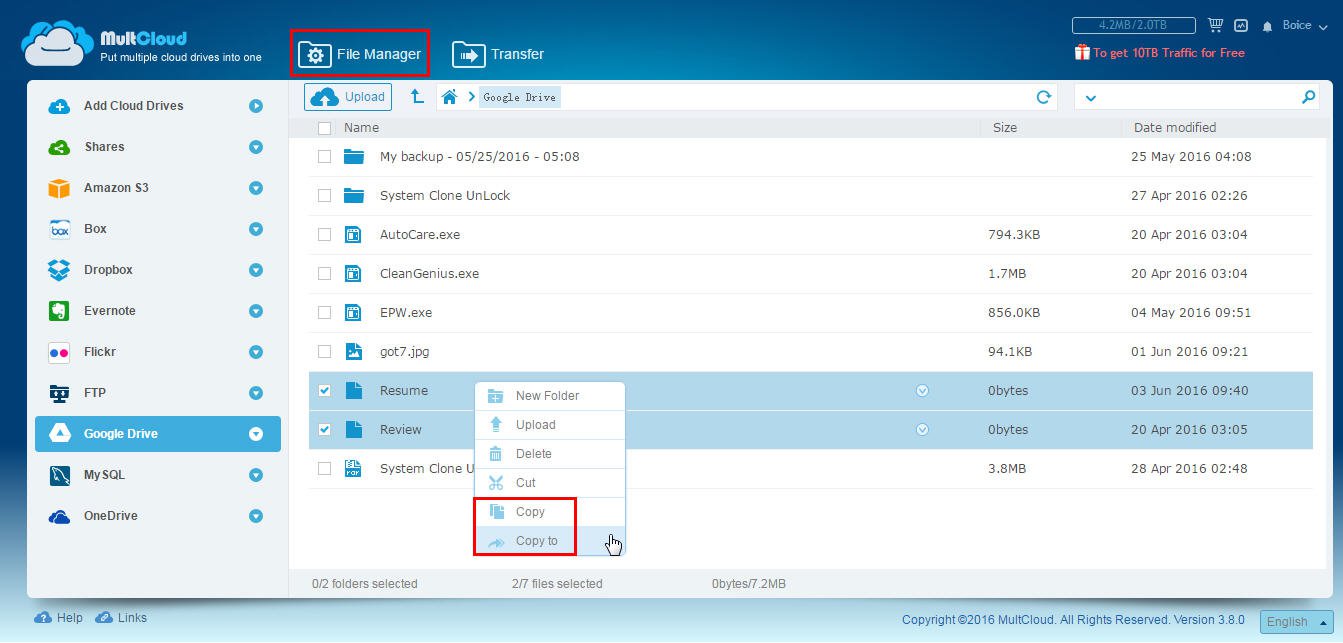This screenshot has width=1343, height=643.
Task: Click the Upload button in toolbar
Action: (x=348, y=97)
